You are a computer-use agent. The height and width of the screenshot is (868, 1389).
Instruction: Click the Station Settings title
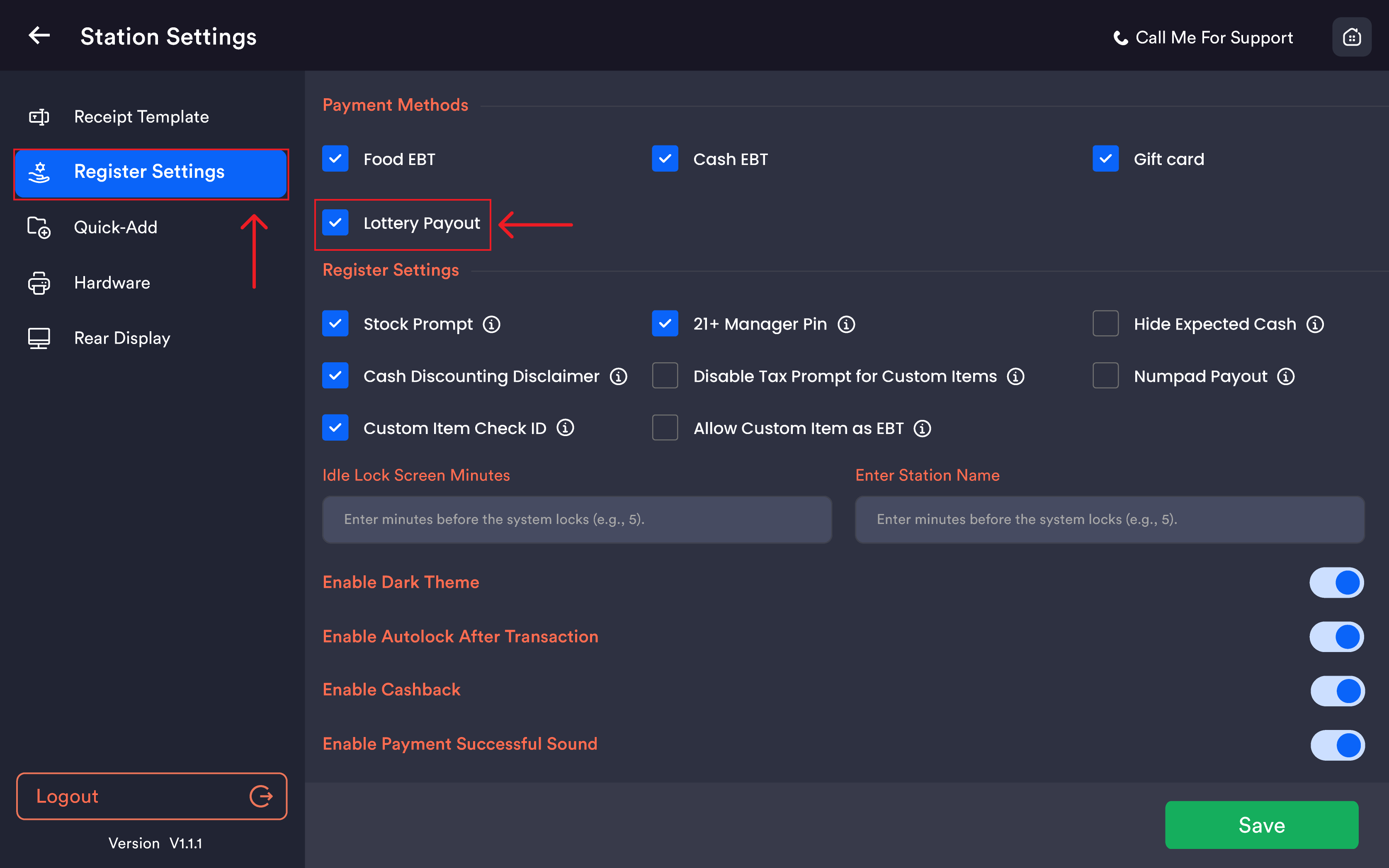(x=168, y=37)
